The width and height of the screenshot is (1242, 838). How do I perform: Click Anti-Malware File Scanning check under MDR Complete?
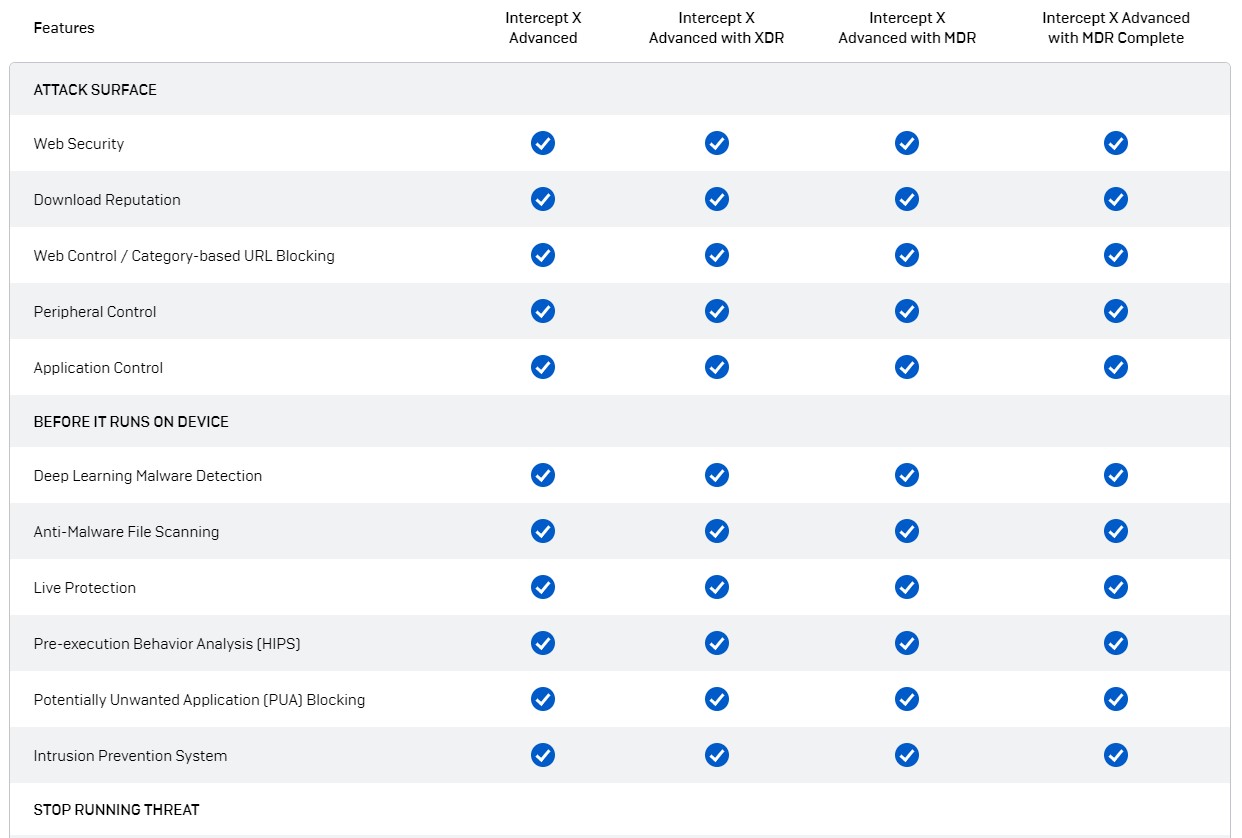[x=1116, y=531]
